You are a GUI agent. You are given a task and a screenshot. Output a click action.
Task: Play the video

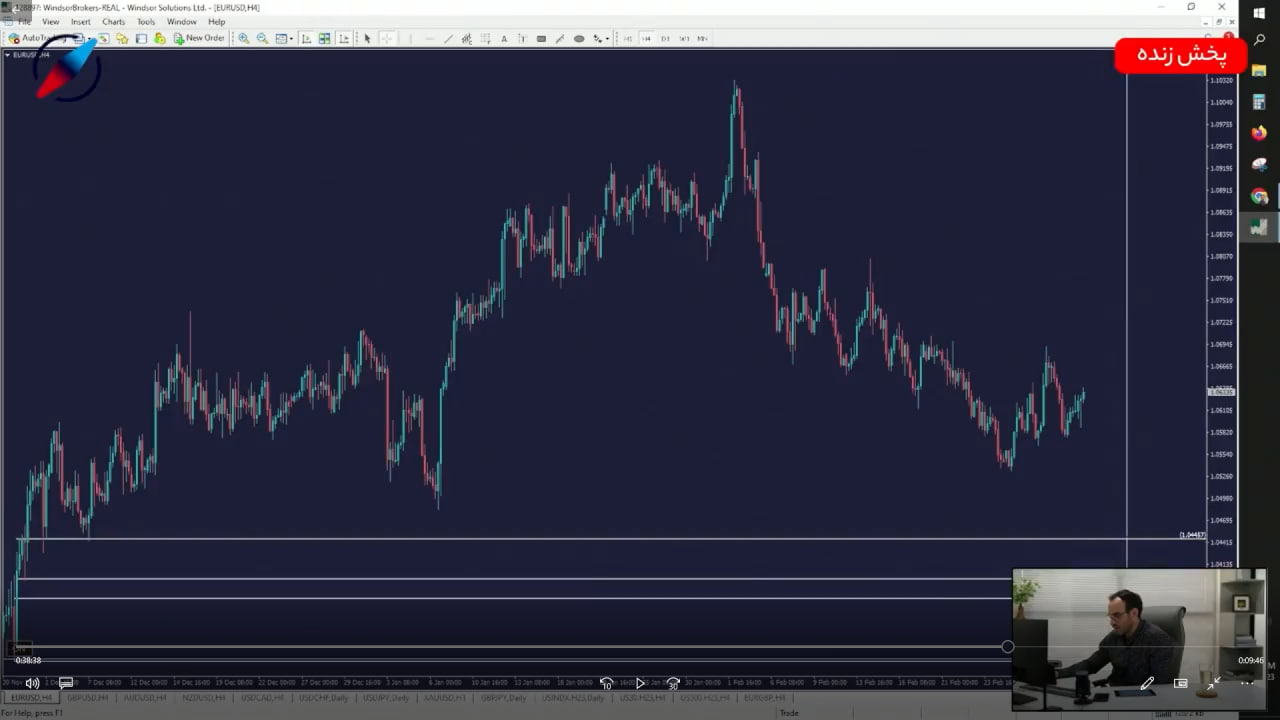[x=640, y=683]
